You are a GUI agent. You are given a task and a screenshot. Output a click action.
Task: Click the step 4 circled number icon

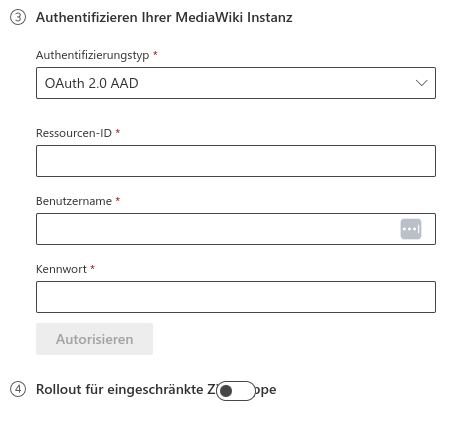tap(18, 389)
